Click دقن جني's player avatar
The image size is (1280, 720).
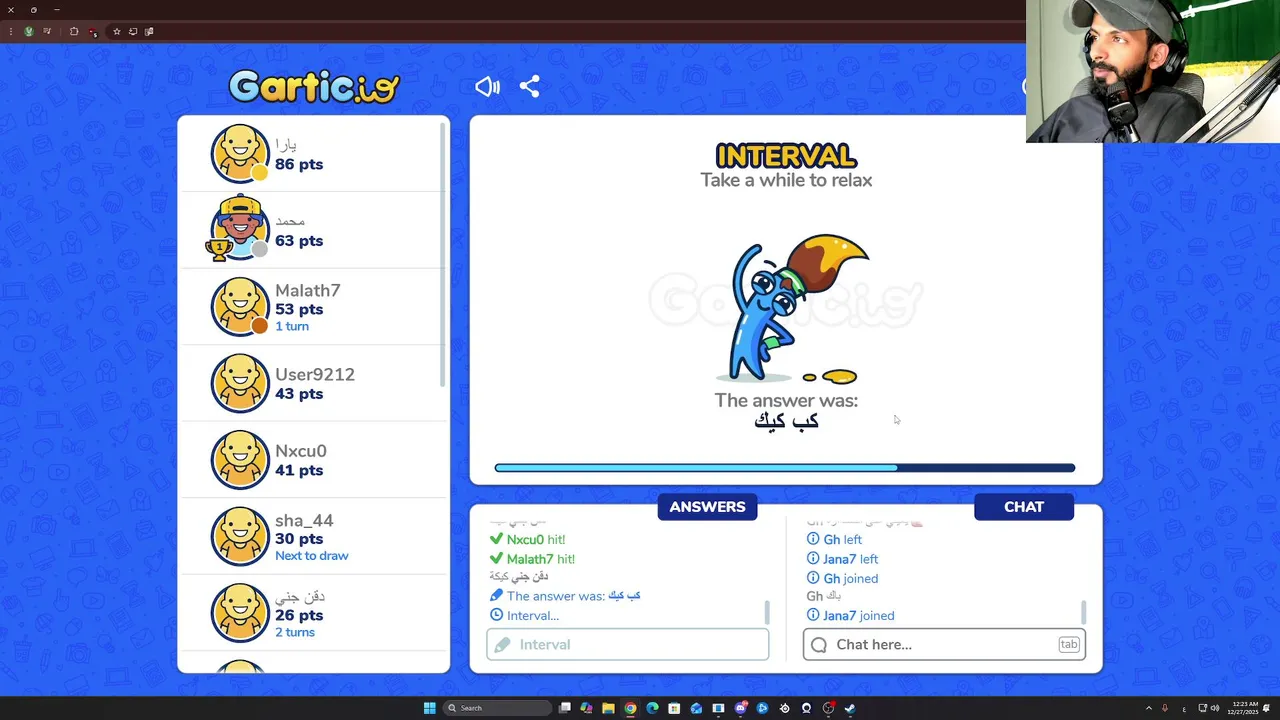[x=240, y=613]
